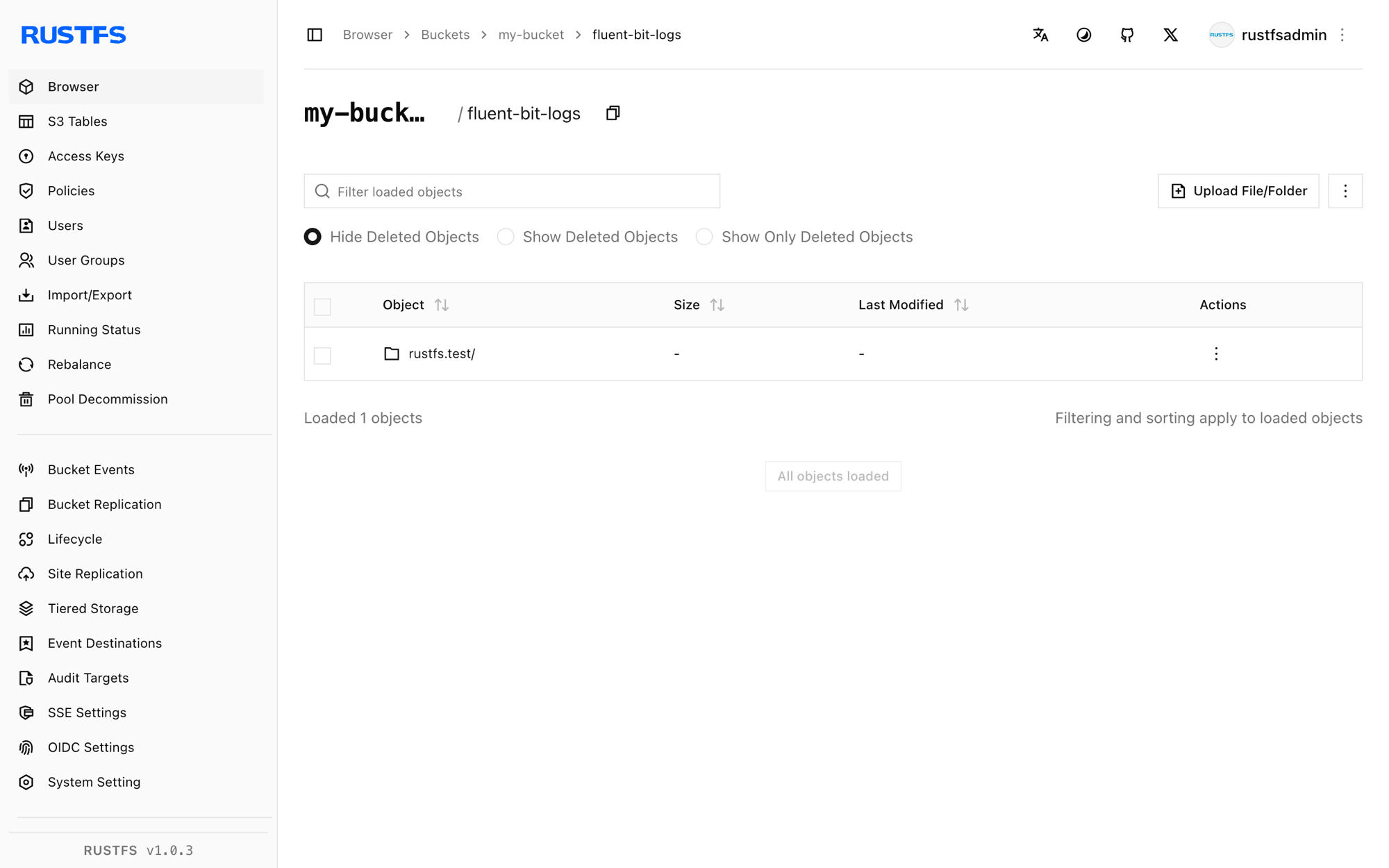The height and width of the screenshot is (868, 1389).
Task: Sort by Last Modified column arrows
Action: point(961,305)
